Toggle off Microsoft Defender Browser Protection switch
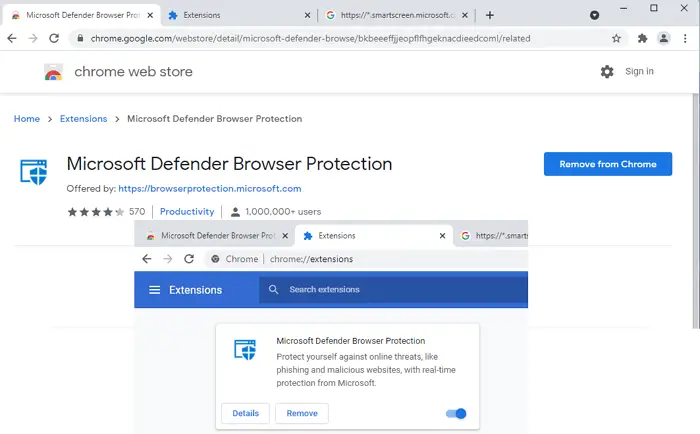The height and width of the screenshot is (434, 700). pos(456,413)
